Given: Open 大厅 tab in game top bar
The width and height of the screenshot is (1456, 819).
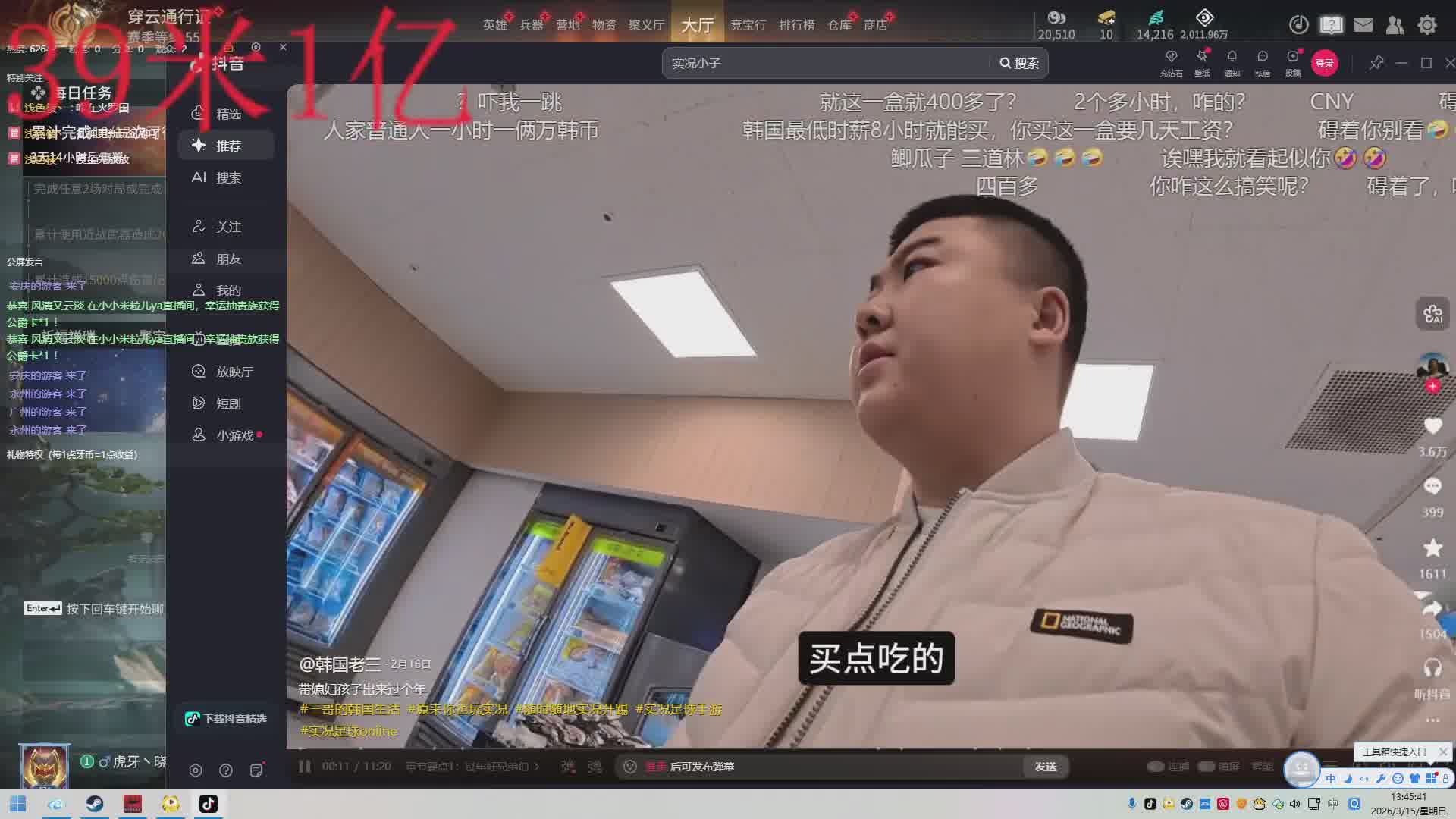Looking at the screenshot, I should tap(697, 25).
